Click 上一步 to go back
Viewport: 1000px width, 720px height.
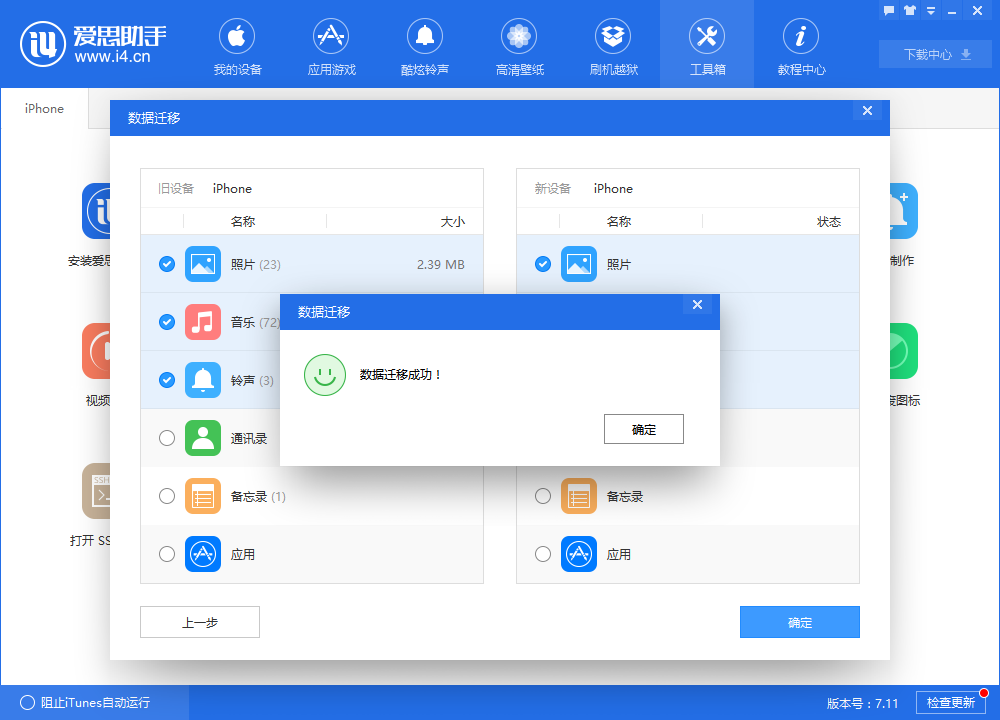pos(199,621)
